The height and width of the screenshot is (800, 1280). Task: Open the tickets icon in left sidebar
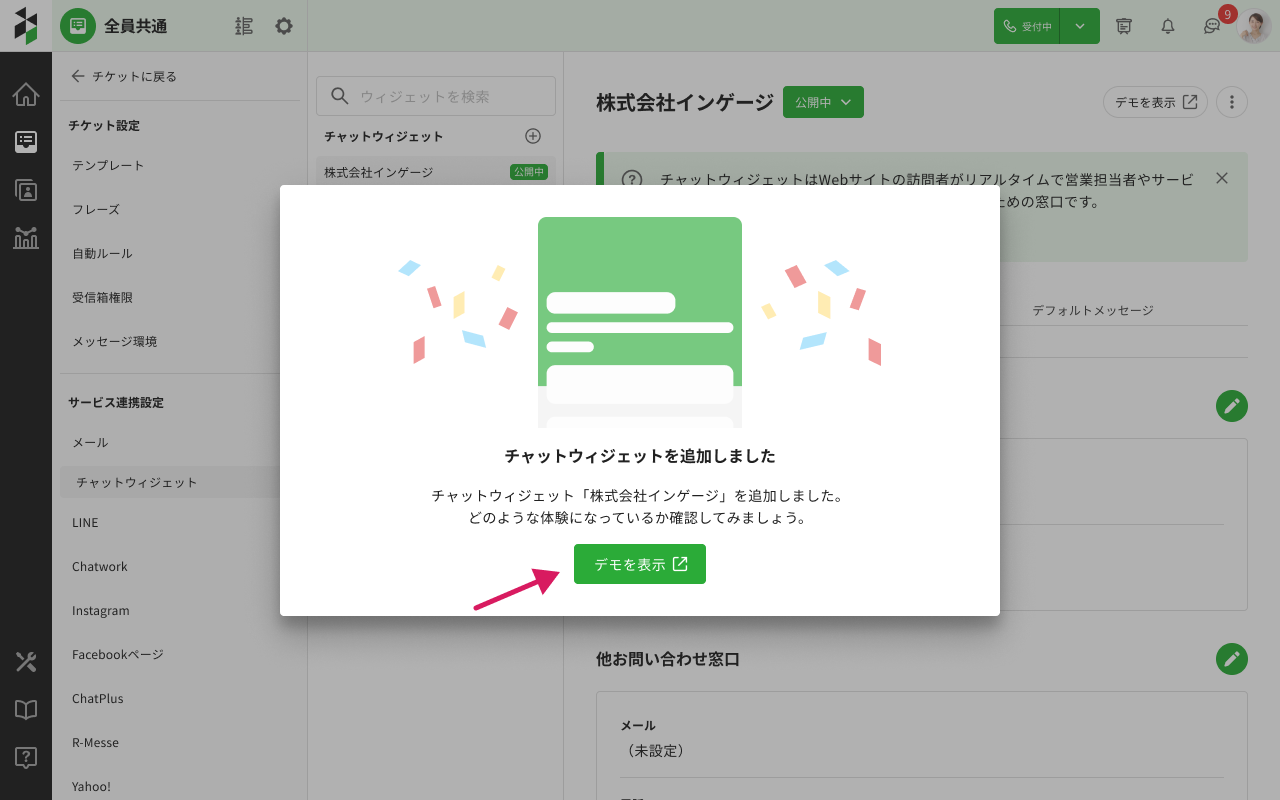tap(26, 142)
